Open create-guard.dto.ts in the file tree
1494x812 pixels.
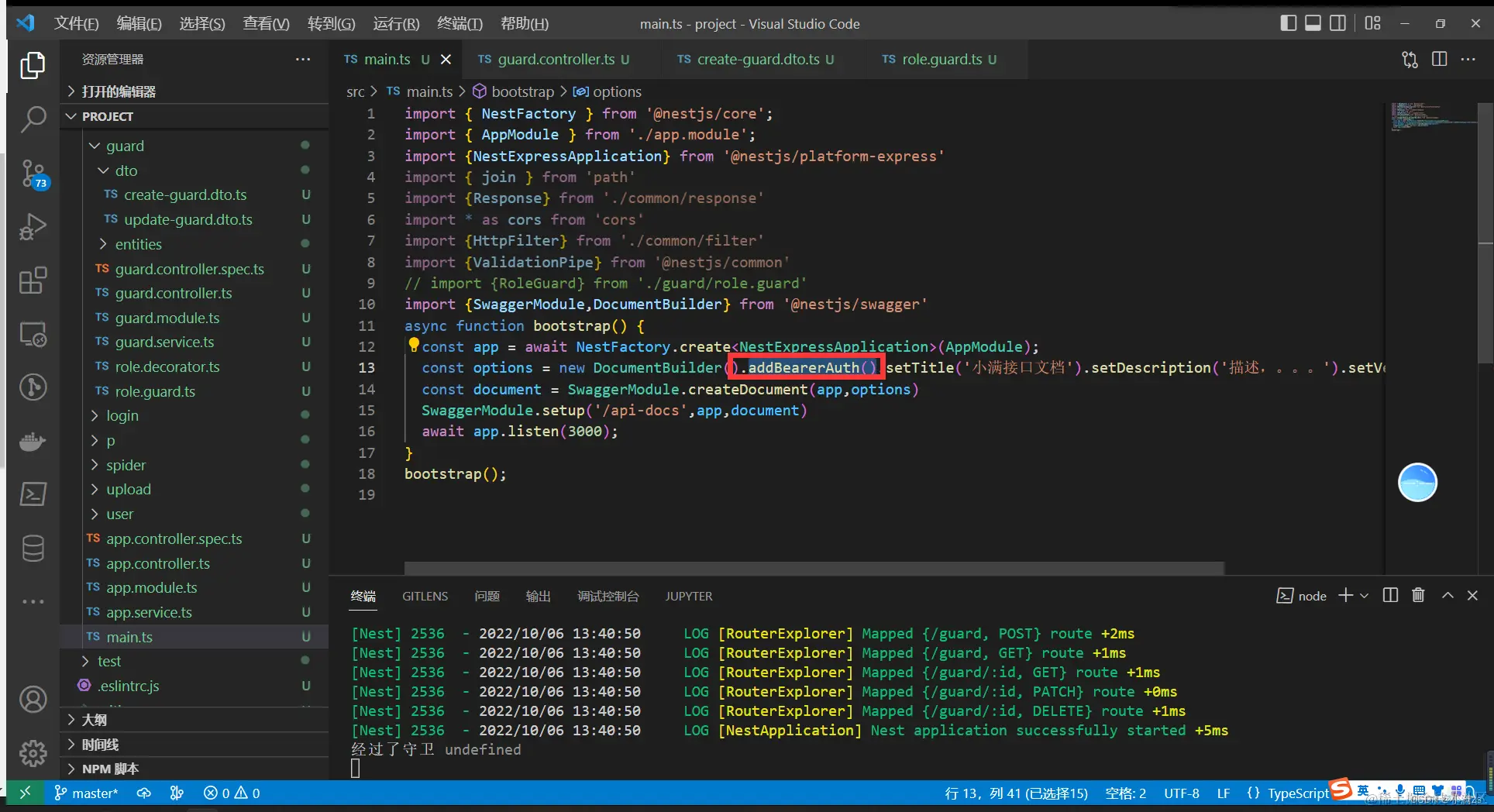[x=185, y=194]
